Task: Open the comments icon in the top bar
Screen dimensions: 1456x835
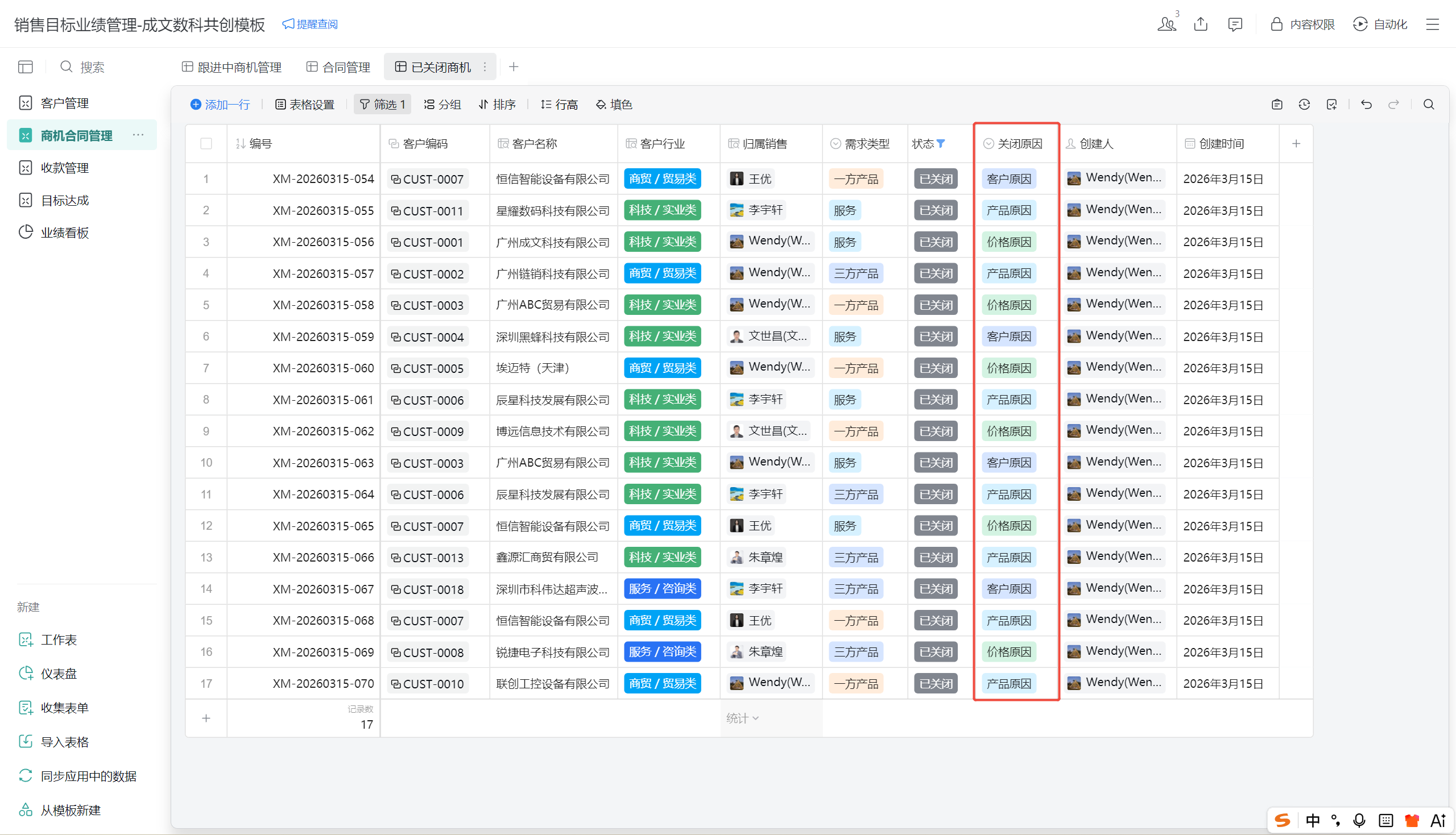Action: pyautogui.click(x=1235, y=24)
